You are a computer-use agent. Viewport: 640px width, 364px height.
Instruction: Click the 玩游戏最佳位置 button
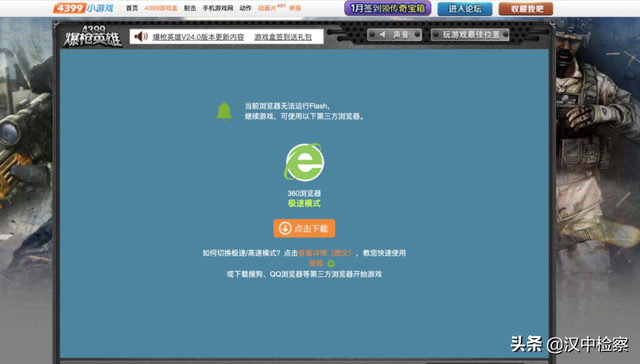(470, 35)
